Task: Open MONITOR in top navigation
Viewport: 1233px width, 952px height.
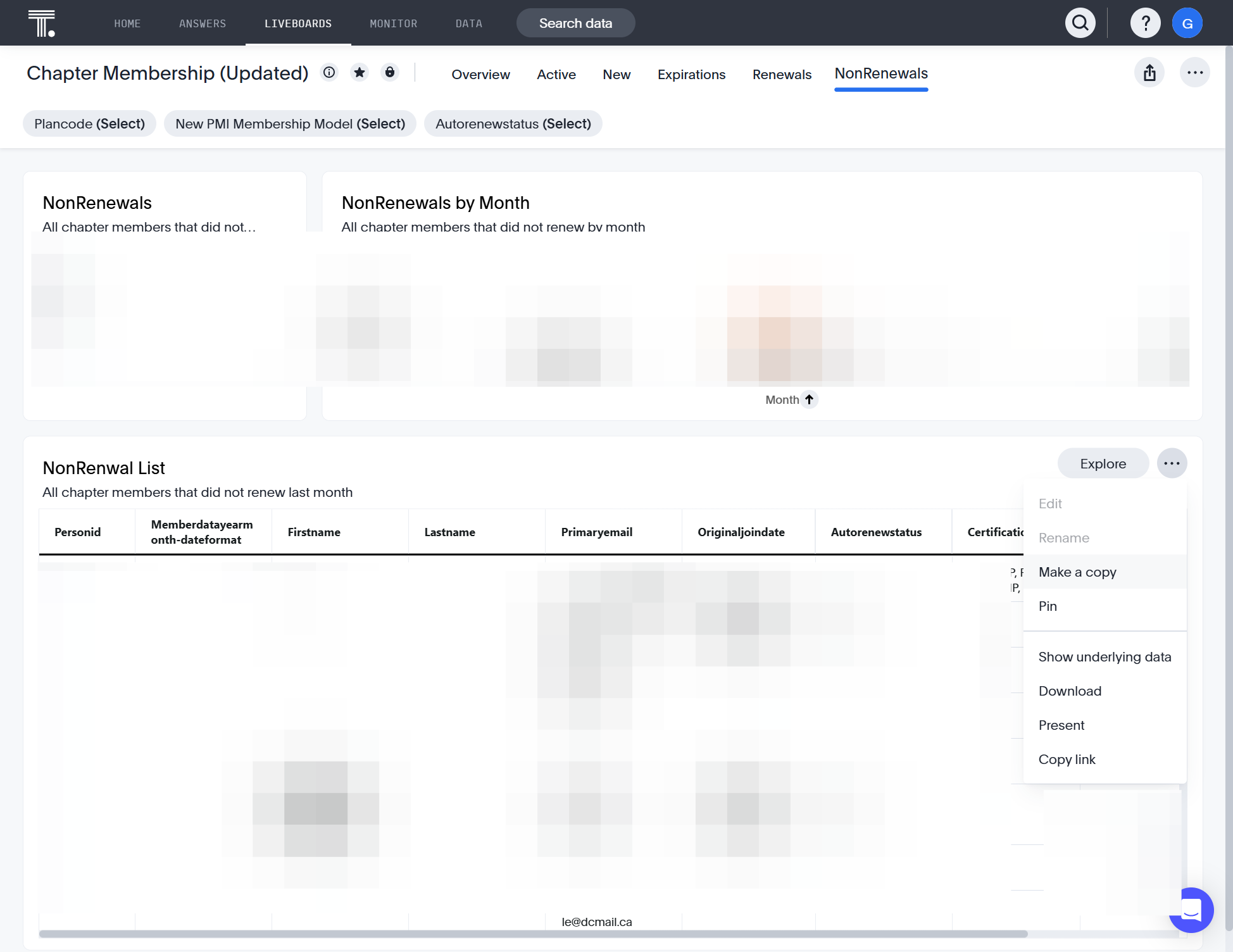Action: pyautogui.click(x=394, y=23)
